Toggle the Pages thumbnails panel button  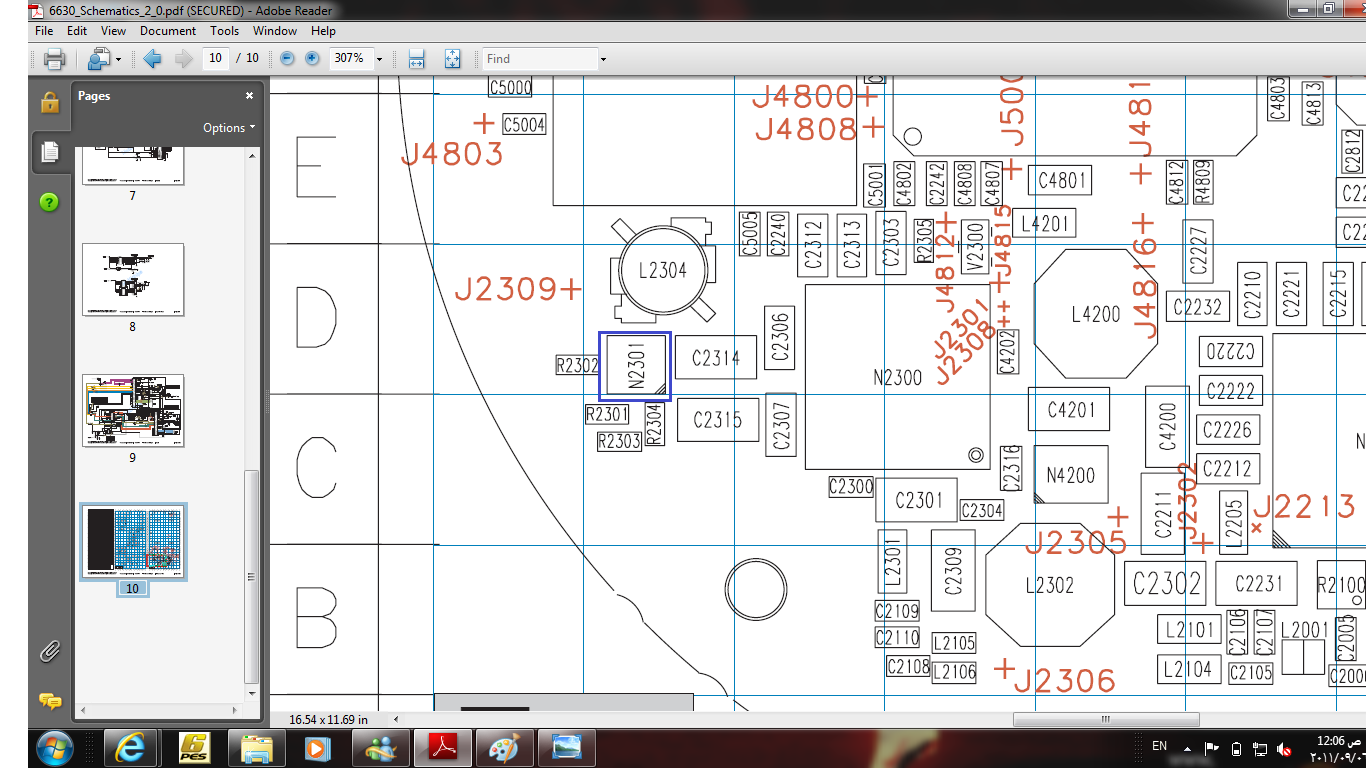(x=49, y=152)
